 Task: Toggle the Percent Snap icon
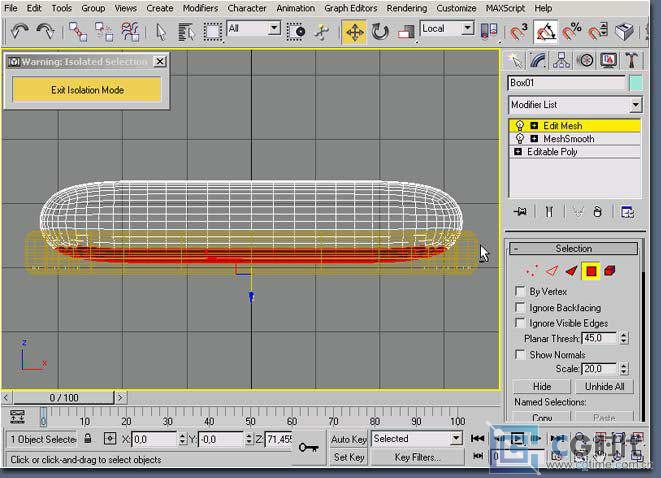tap(572, 32)
